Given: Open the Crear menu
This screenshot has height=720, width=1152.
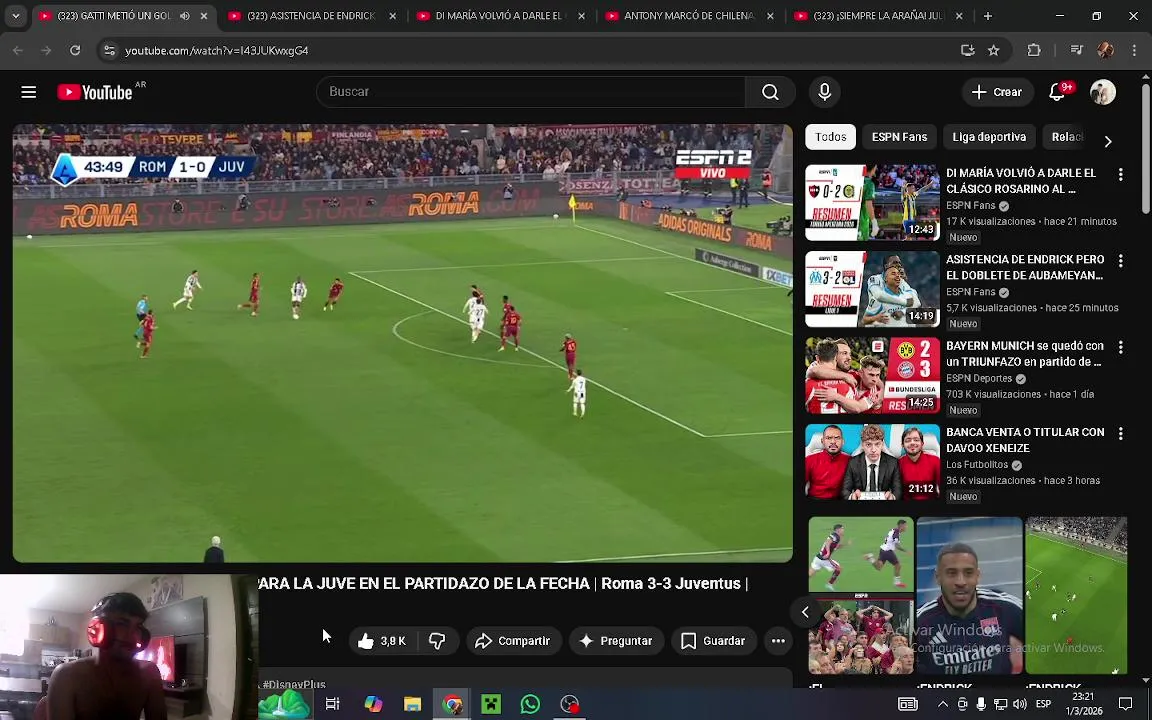Looking at the screenshot, I should [x=997, y=92].
